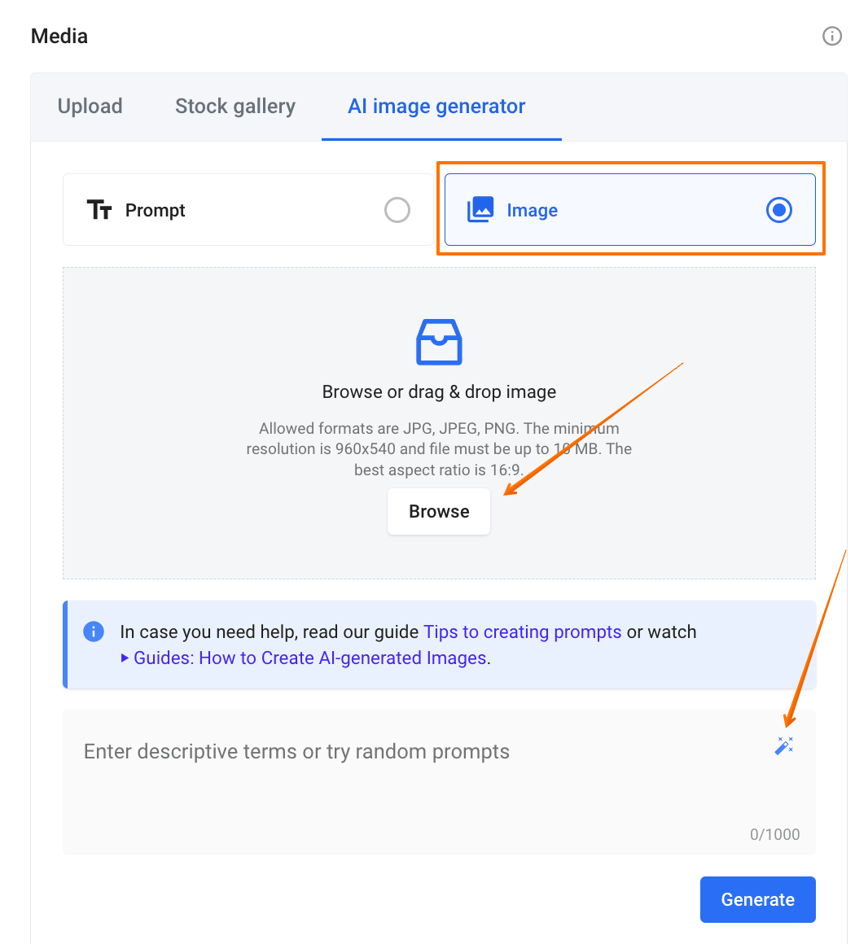The width and height of the screenshot is (868, 944).
Task: Open the Stock gallery tab
Action: pos(235,106)
